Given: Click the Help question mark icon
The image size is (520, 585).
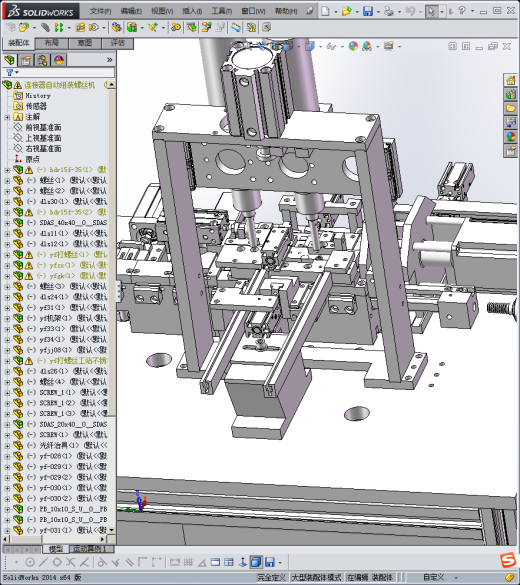Looking at the screenshot, I should 462,11.
